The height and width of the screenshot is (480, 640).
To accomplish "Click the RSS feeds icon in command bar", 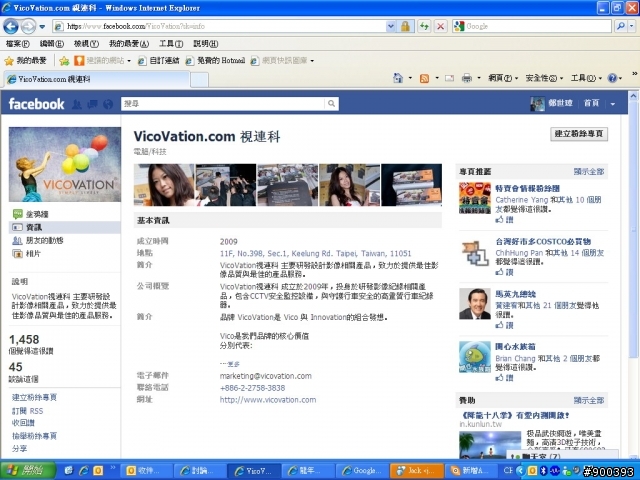I will [x=424, y=78].
